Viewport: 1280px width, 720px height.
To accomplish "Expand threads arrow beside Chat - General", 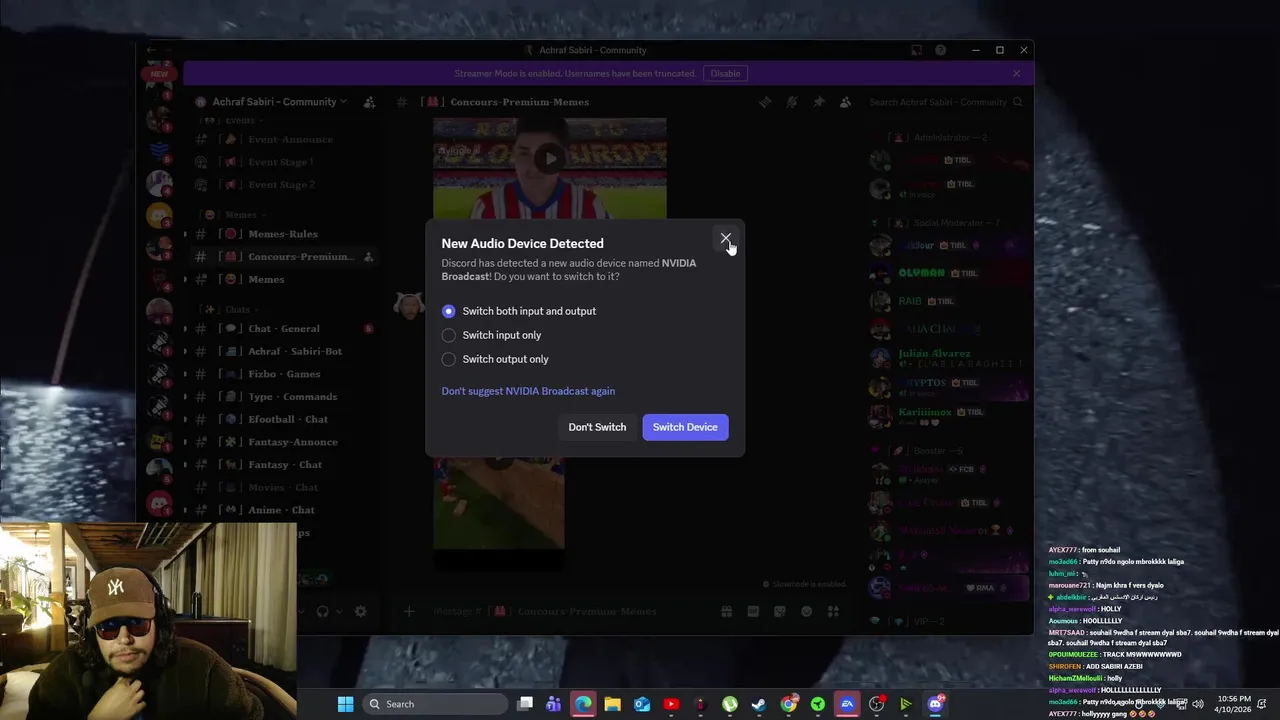I will click(x=184, y=329).
